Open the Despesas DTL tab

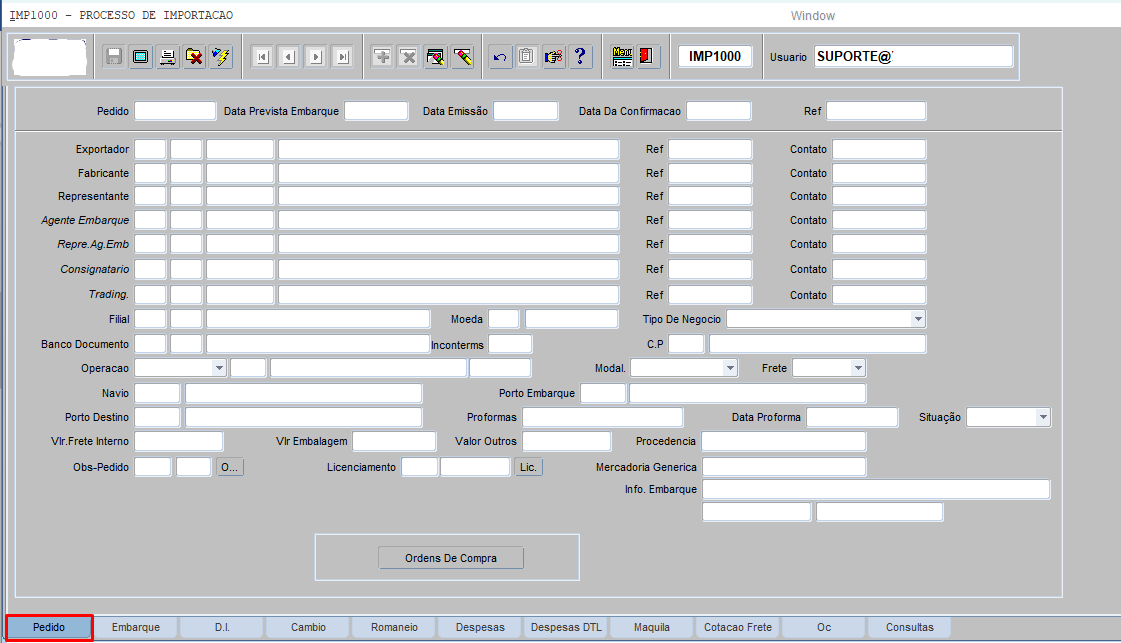point(566,627)
